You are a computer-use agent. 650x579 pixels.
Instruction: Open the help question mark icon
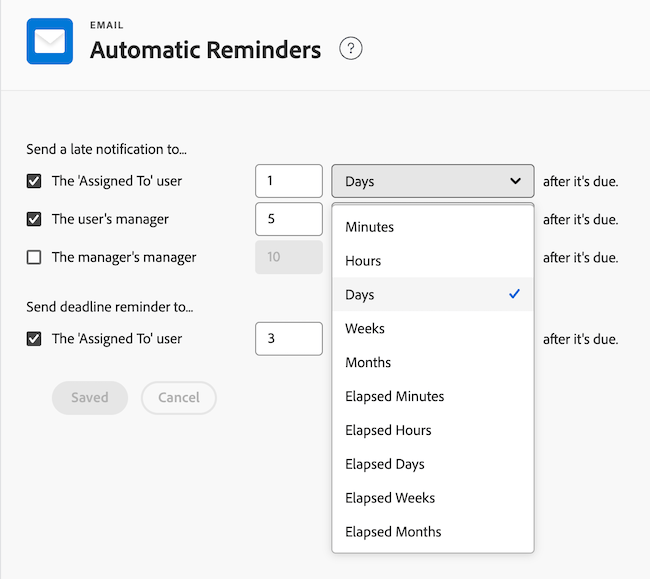350,49
